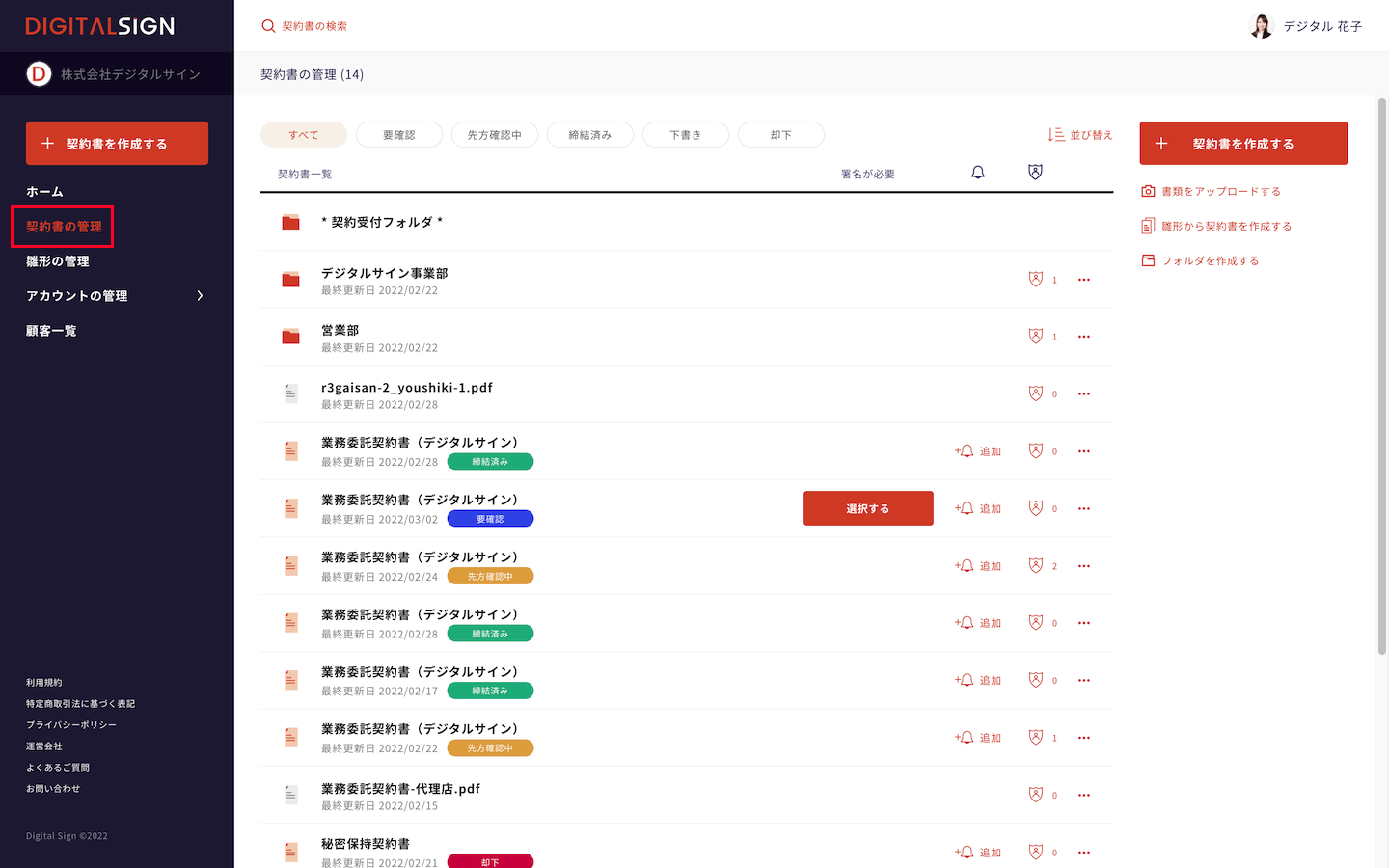Screen dimensions: 1389x868
Task: Click the search magnifier icon
Action: point(268,26)
